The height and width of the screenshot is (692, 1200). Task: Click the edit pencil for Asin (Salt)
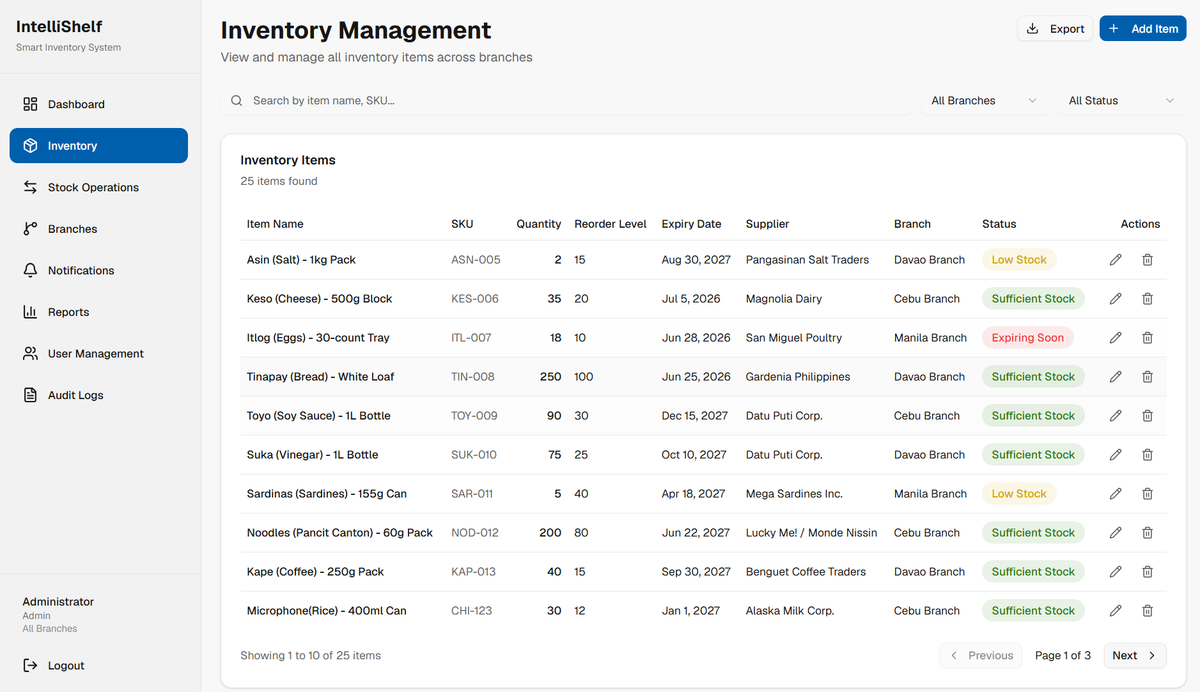pyautogui.click(x=1116, y=260)
